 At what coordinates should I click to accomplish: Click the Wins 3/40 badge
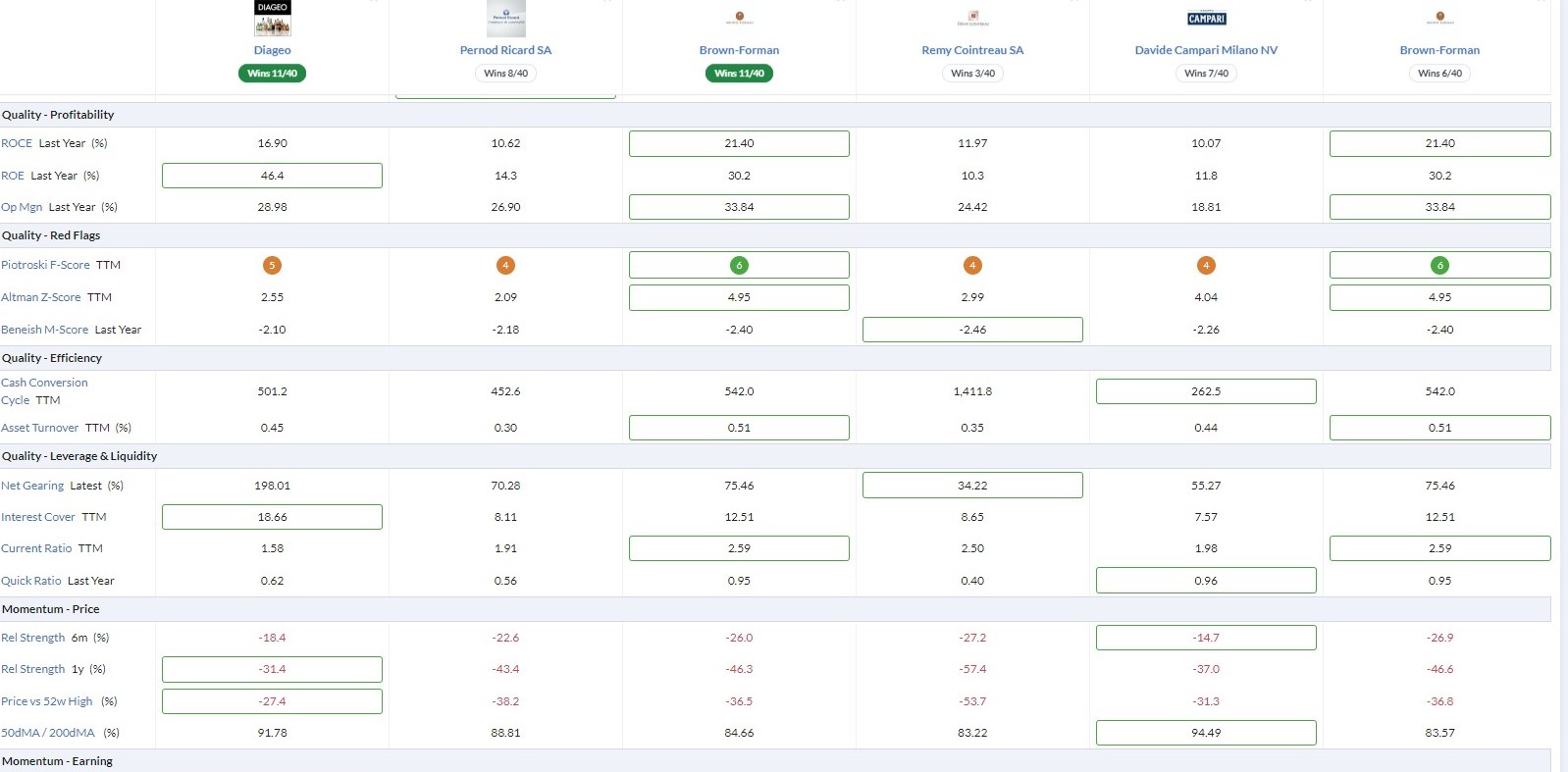(x=972, y=74)
